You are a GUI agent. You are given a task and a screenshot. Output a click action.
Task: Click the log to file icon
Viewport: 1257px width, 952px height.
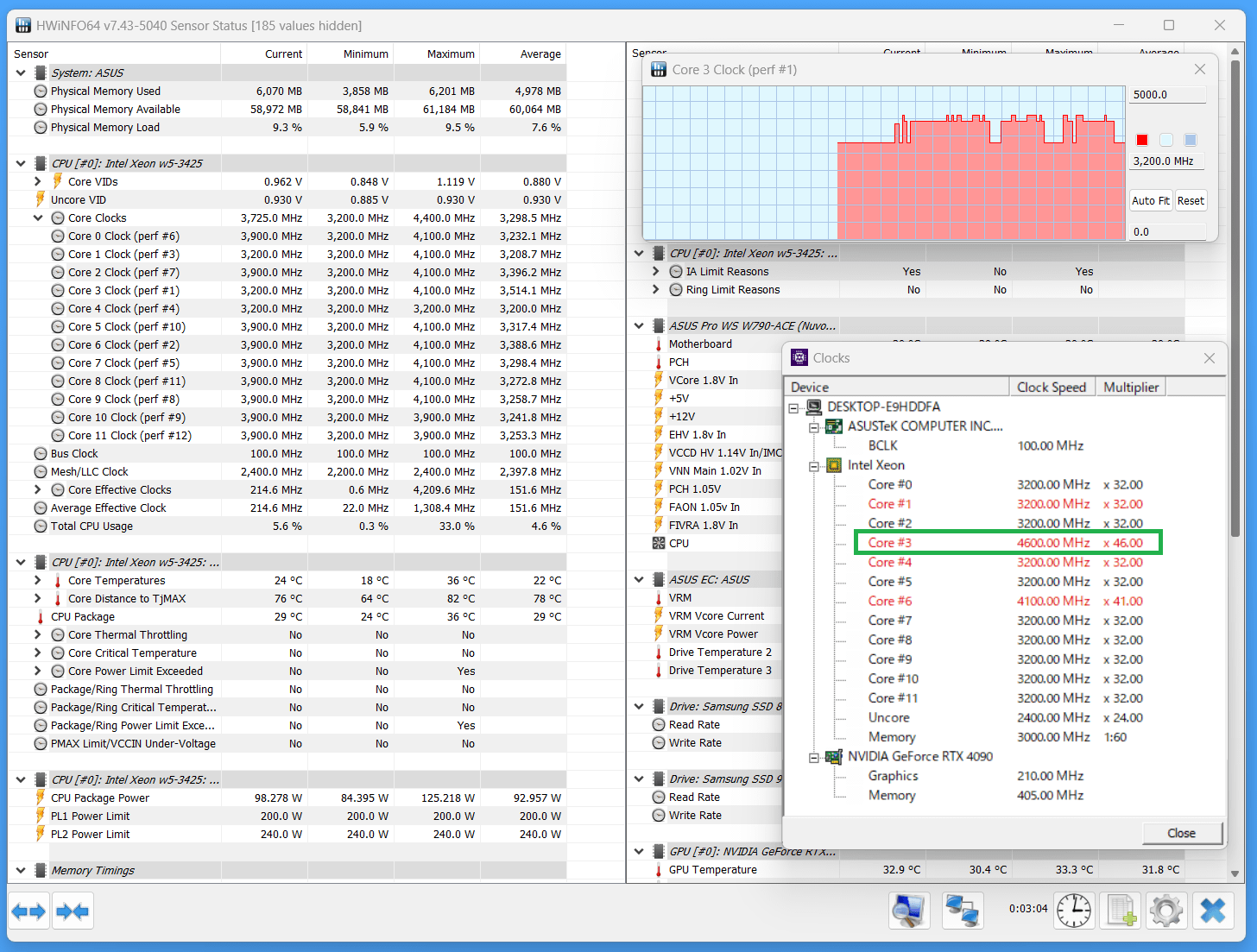point(1121,911)
